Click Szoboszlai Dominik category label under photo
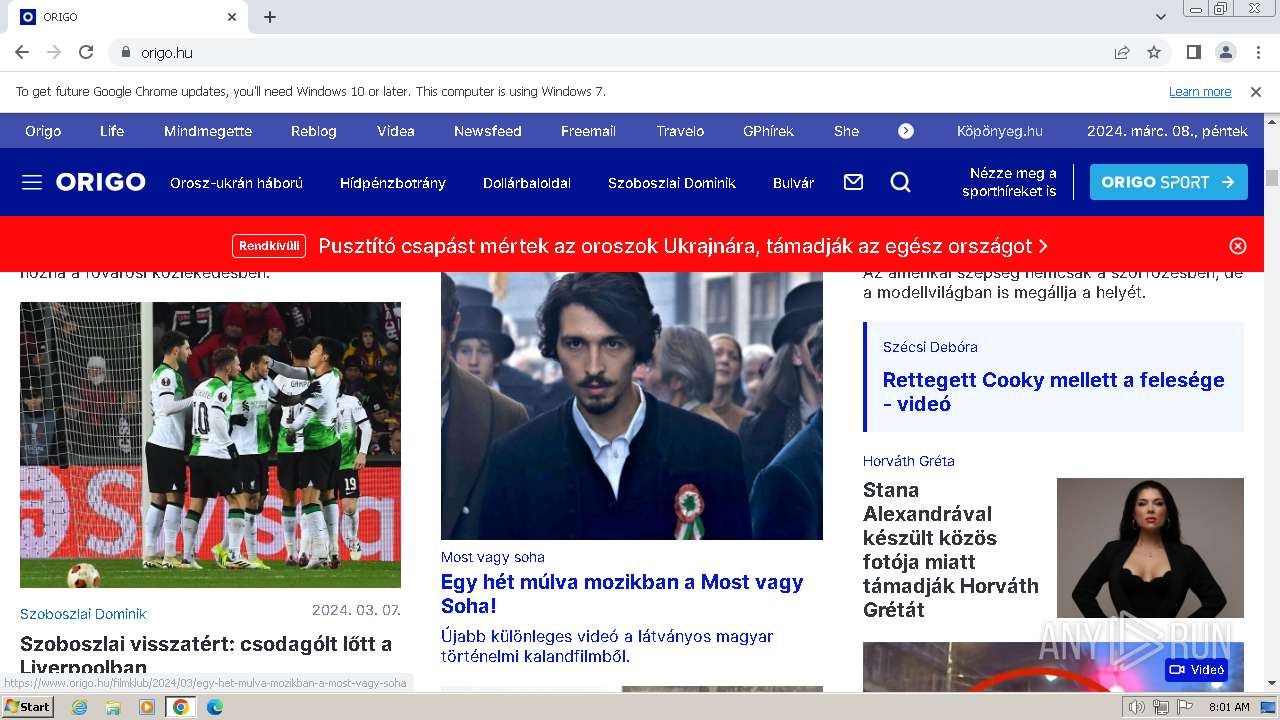 point(83,614)
